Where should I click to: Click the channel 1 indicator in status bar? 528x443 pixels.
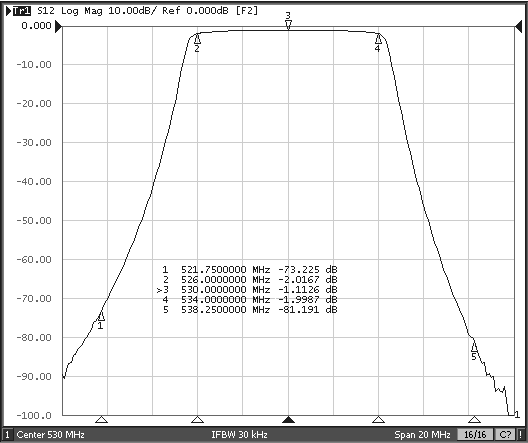tap(7, 435)
